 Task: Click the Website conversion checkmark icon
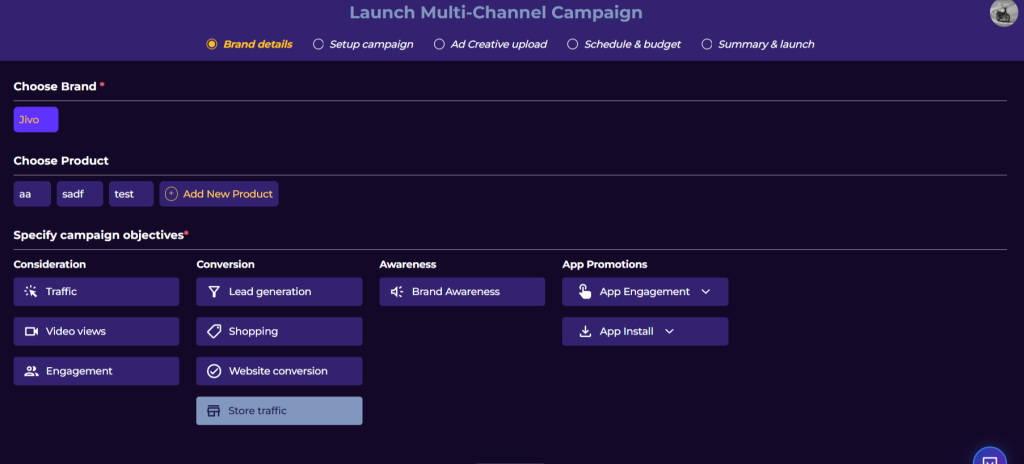[x=214, y=371]
